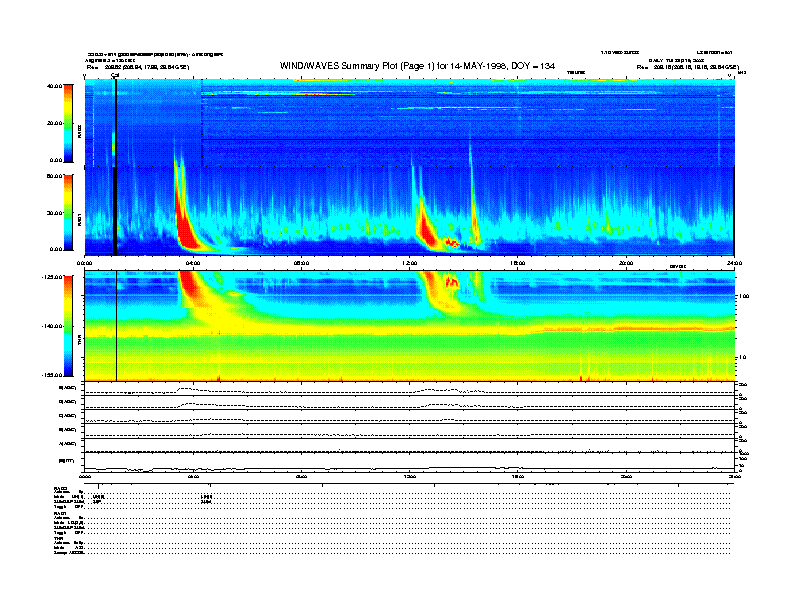The height and width of the screenshot is (612, 792).
Task: Click the DOY = 134 text
Action: point(533,66)
